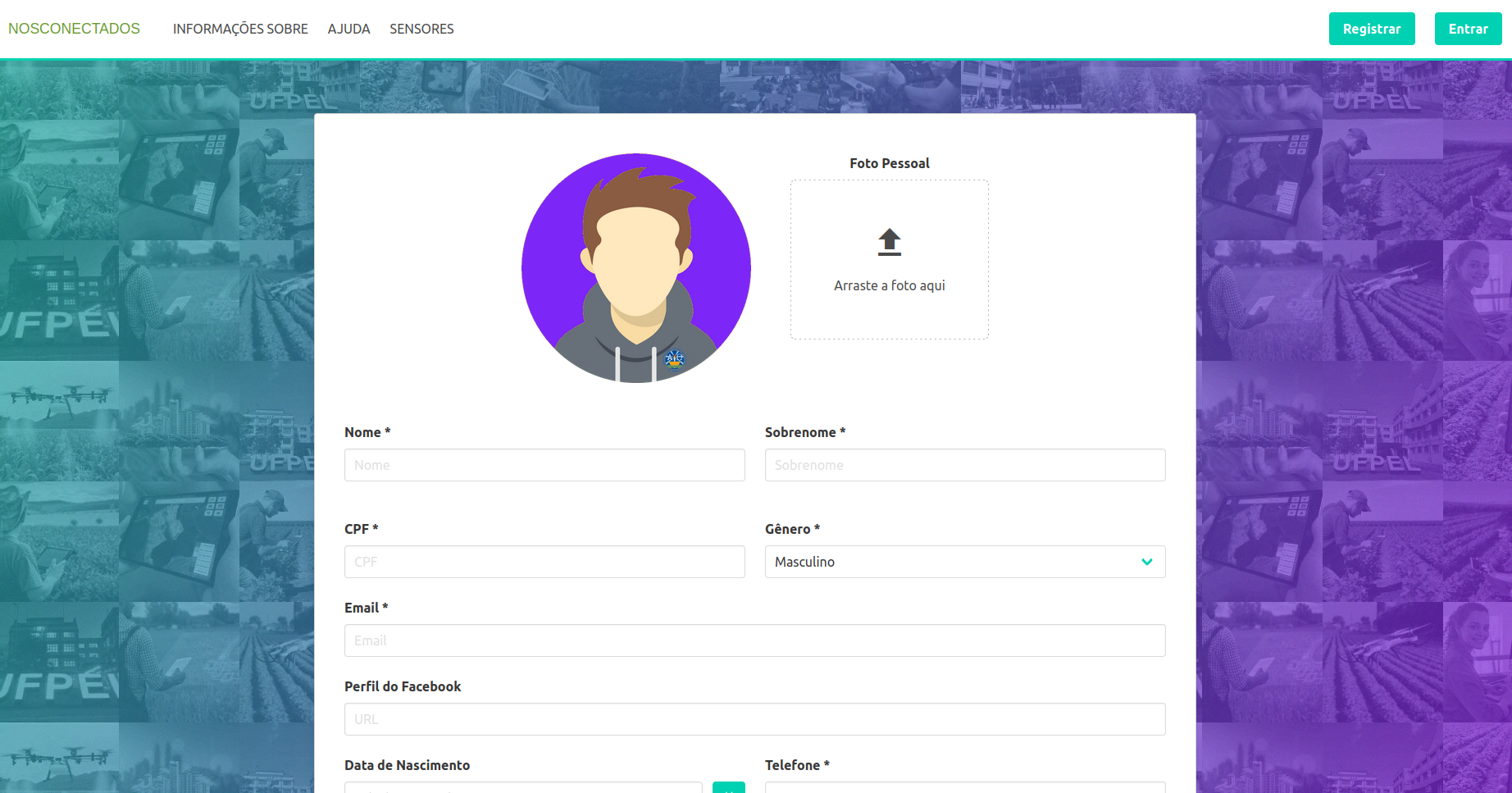This screenshot has width=1512, height=793.
Task: Focus the Nome input field
Action: pyautogui.click(x=544, y=465)
